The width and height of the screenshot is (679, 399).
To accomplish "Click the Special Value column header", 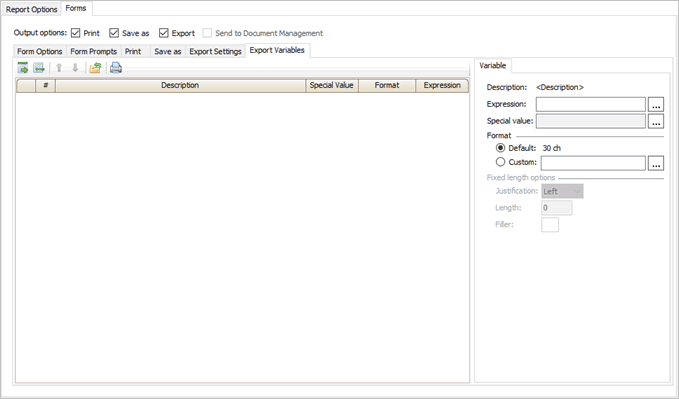I will pyautogui.click(x=332, y=85).
